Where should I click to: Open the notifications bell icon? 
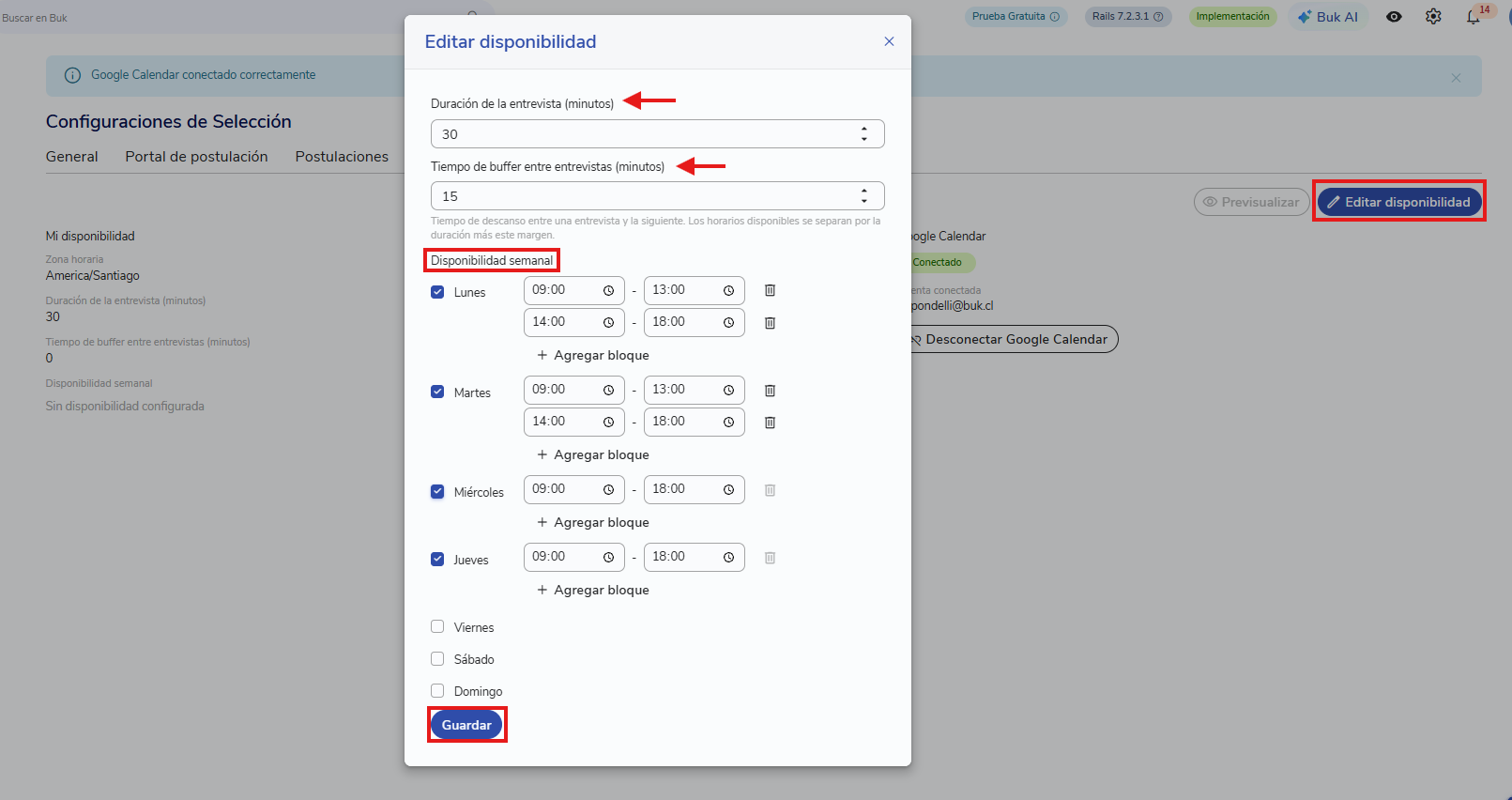pos(1474,17)
